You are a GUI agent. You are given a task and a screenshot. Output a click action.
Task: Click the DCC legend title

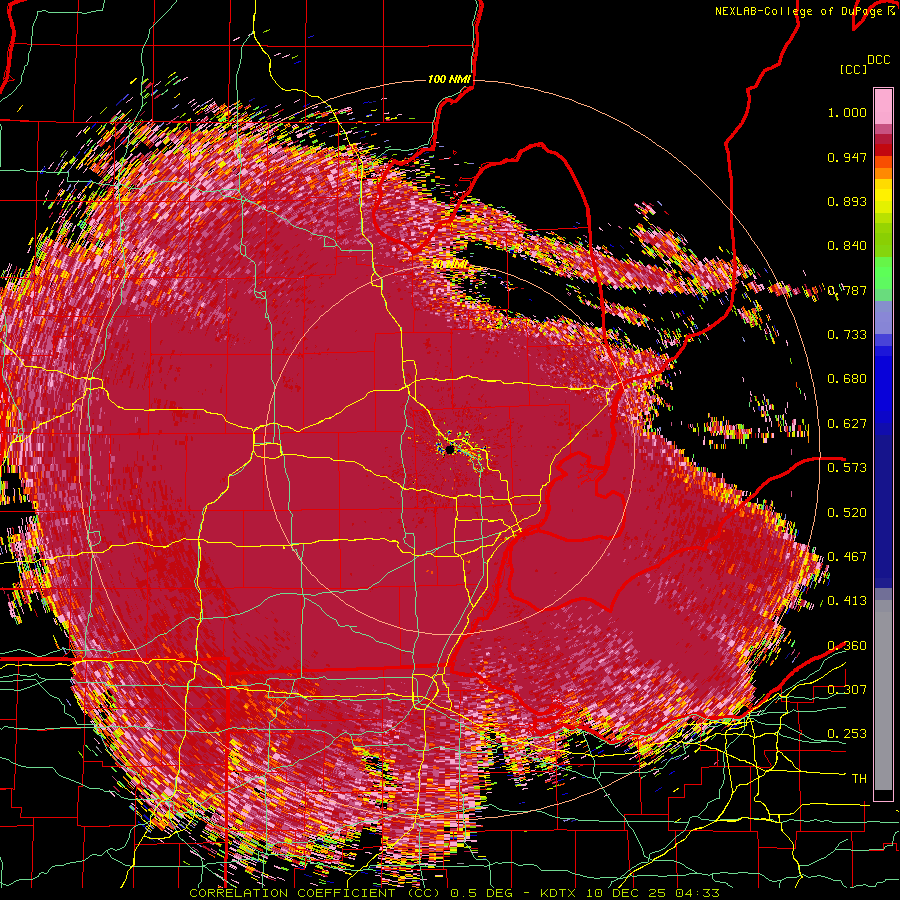pyautogui.click(x=878, y=59)
